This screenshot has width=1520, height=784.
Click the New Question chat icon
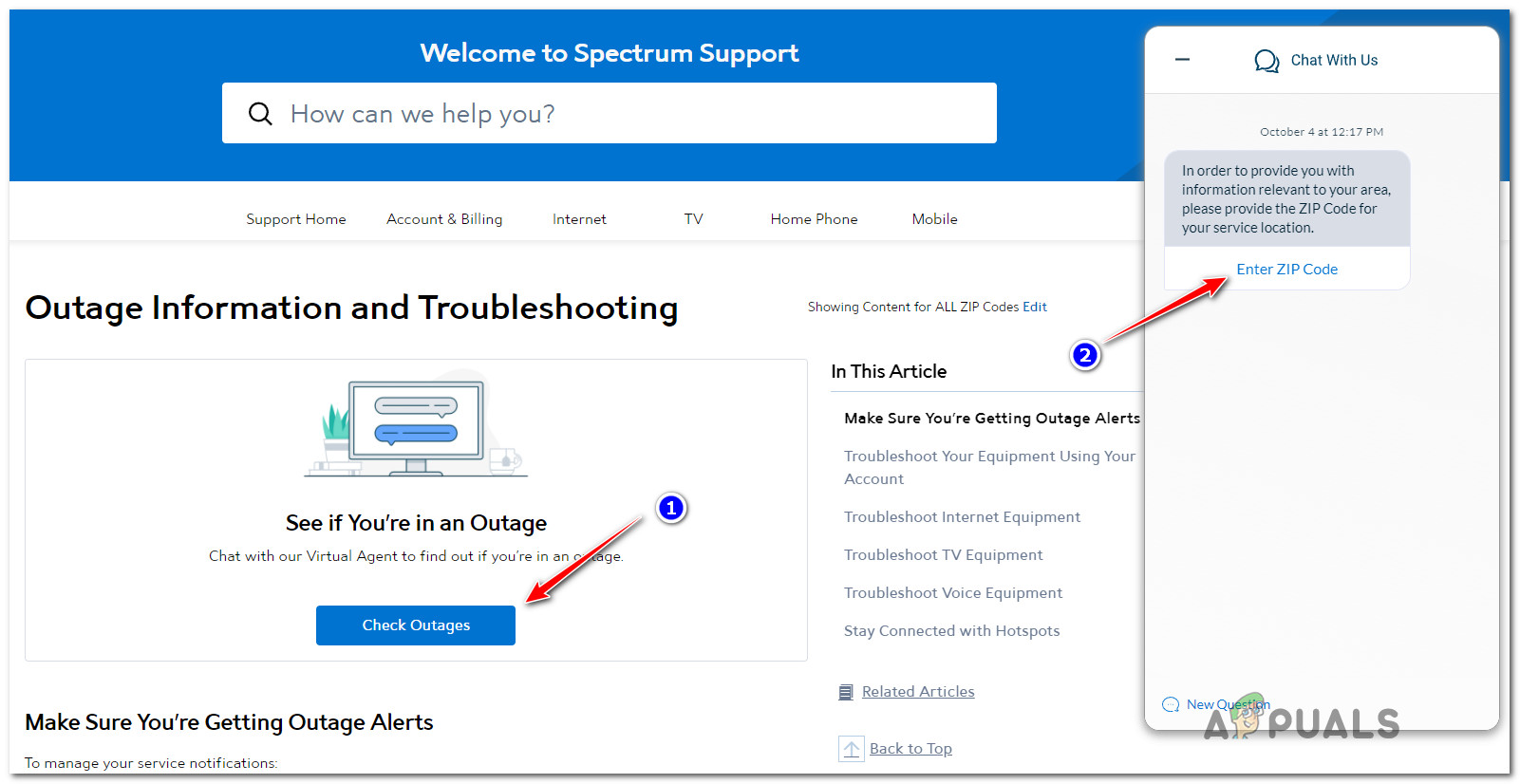coord(1171,704)
